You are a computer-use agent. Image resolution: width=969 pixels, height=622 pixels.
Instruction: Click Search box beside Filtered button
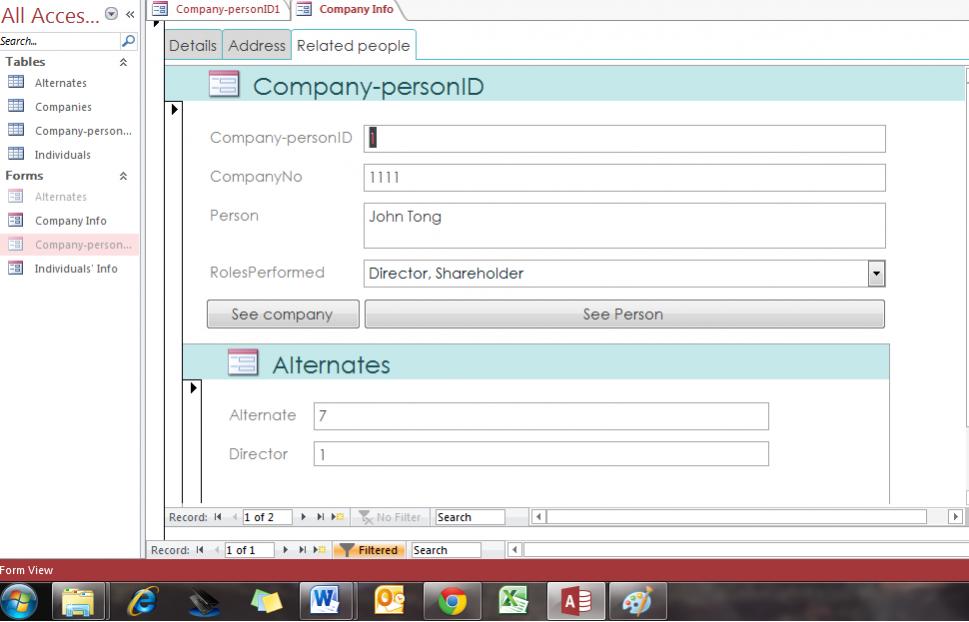pyautogui.click(x=446, y=550)
